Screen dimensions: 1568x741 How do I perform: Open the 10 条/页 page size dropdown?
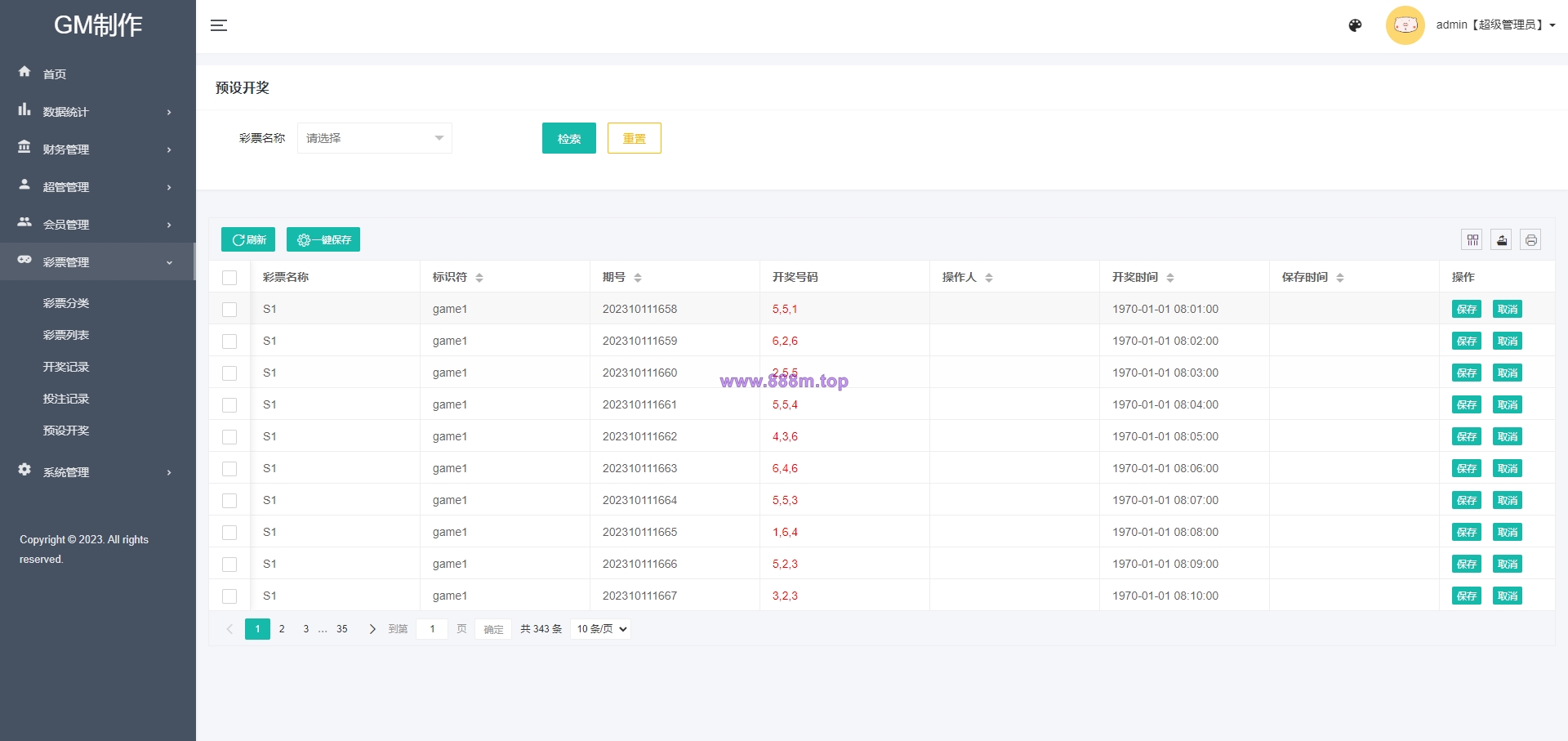coord(600,629)
